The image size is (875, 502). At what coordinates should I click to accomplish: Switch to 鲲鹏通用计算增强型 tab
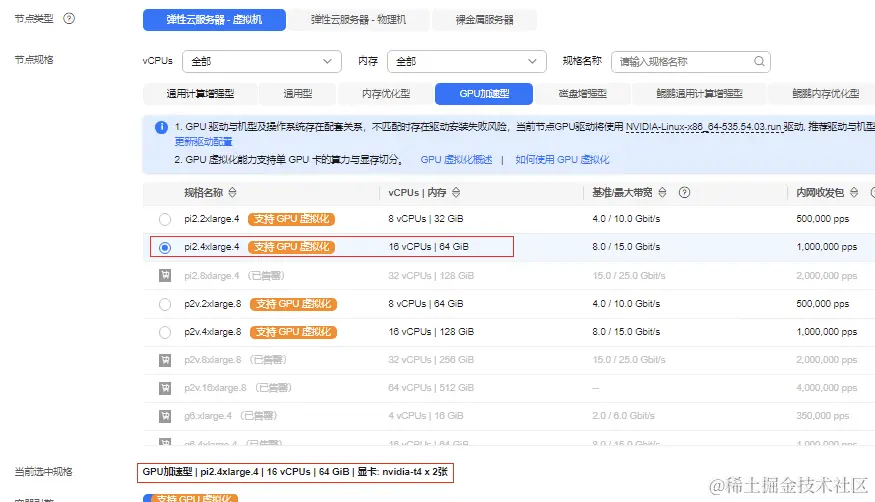coord(699,94)
